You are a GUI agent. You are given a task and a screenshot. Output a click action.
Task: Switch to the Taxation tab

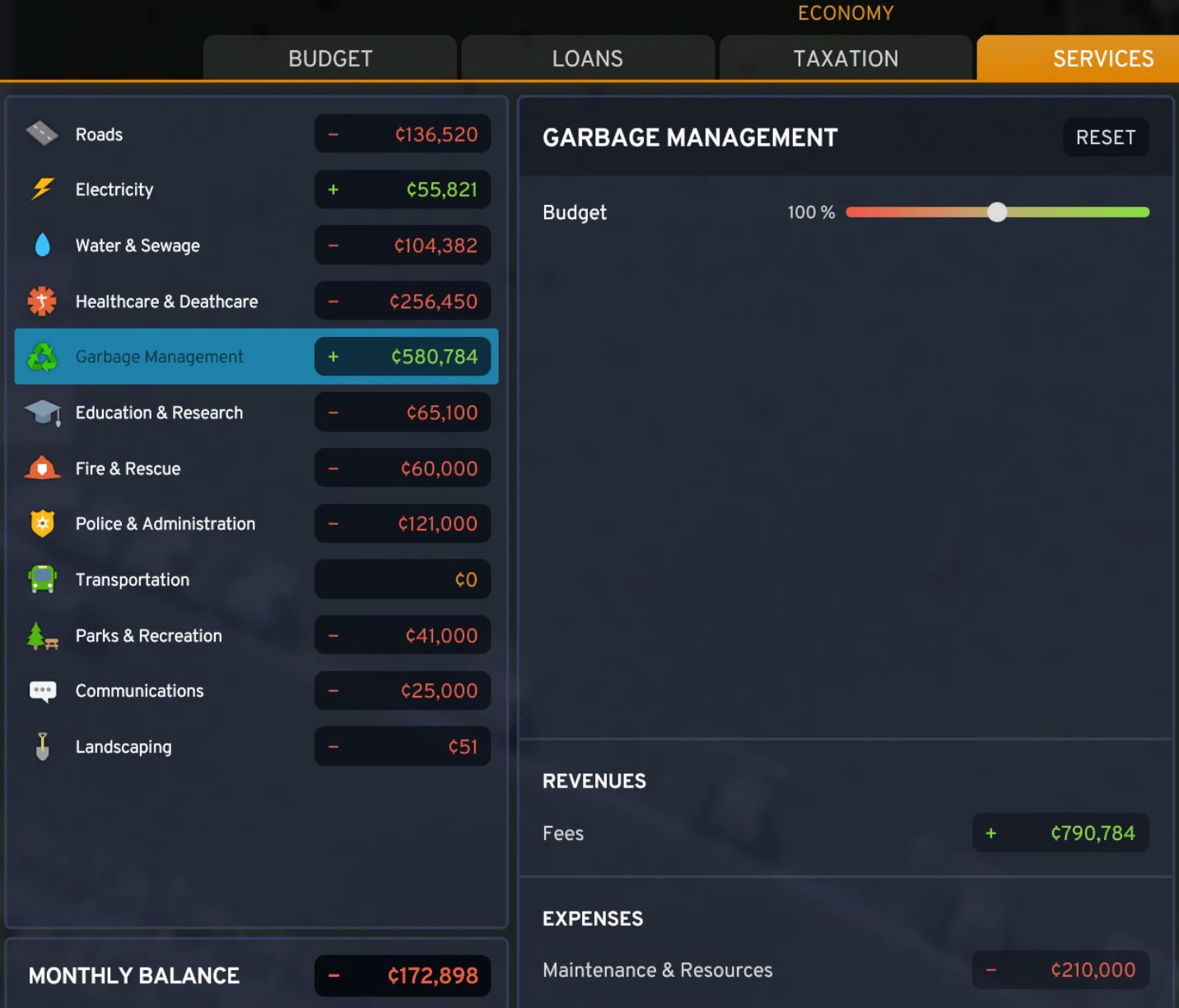[846, 58]
